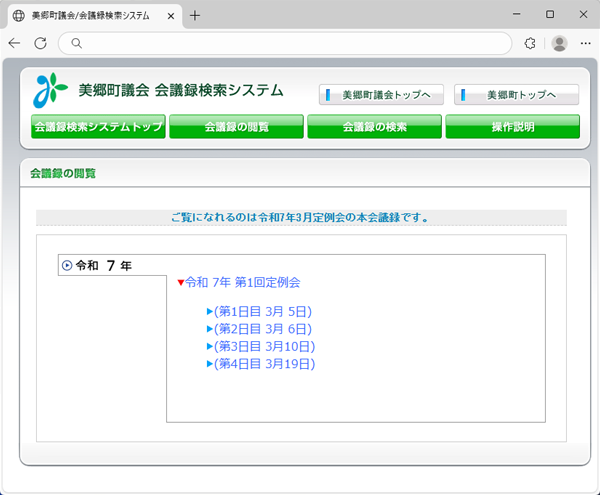Click the globe site icon on the tab
This screenshot has width=600, height=495.
[19, 16]
